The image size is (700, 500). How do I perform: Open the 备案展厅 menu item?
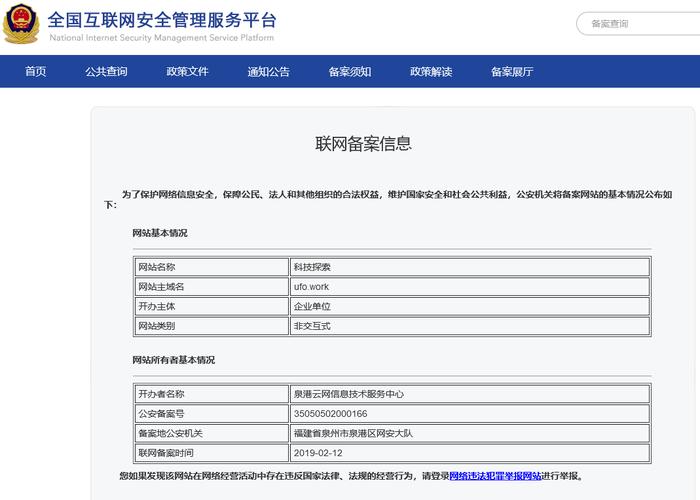point(512,71)
